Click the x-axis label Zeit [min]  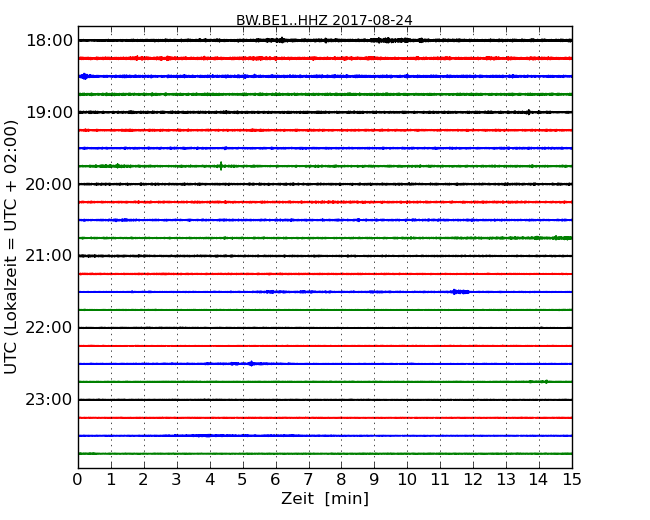(x=325, y=498)
